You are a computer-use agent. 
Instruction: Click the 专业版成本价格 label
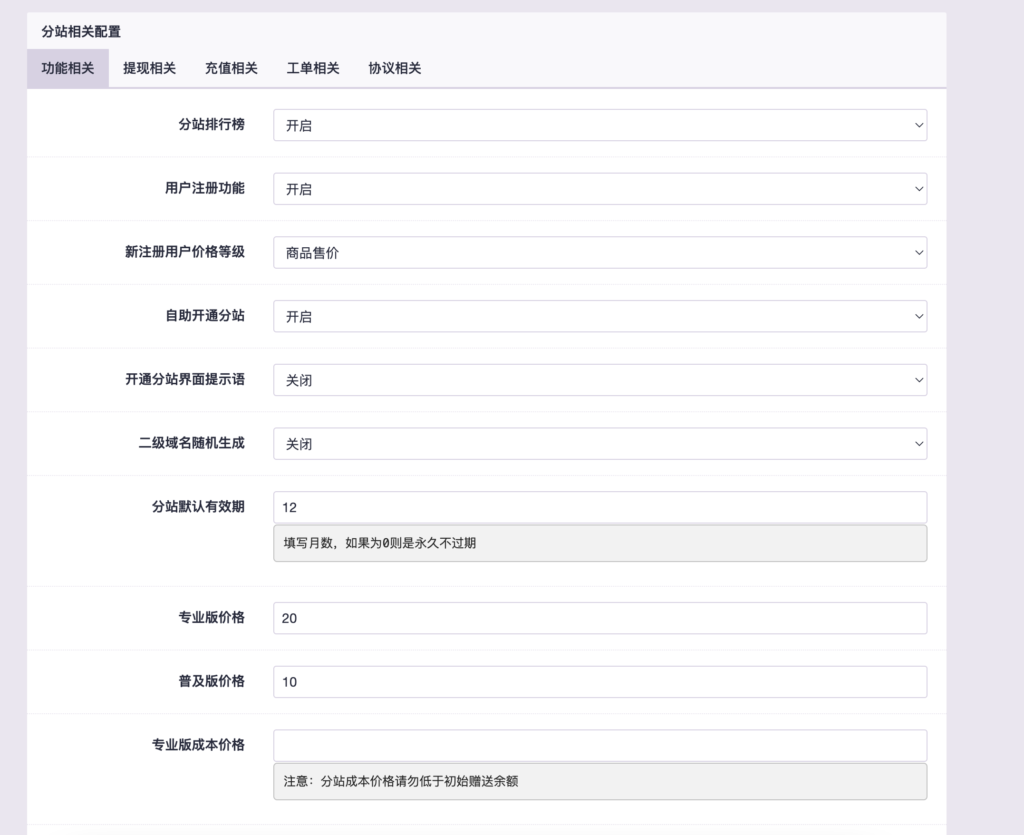(198, 745)
